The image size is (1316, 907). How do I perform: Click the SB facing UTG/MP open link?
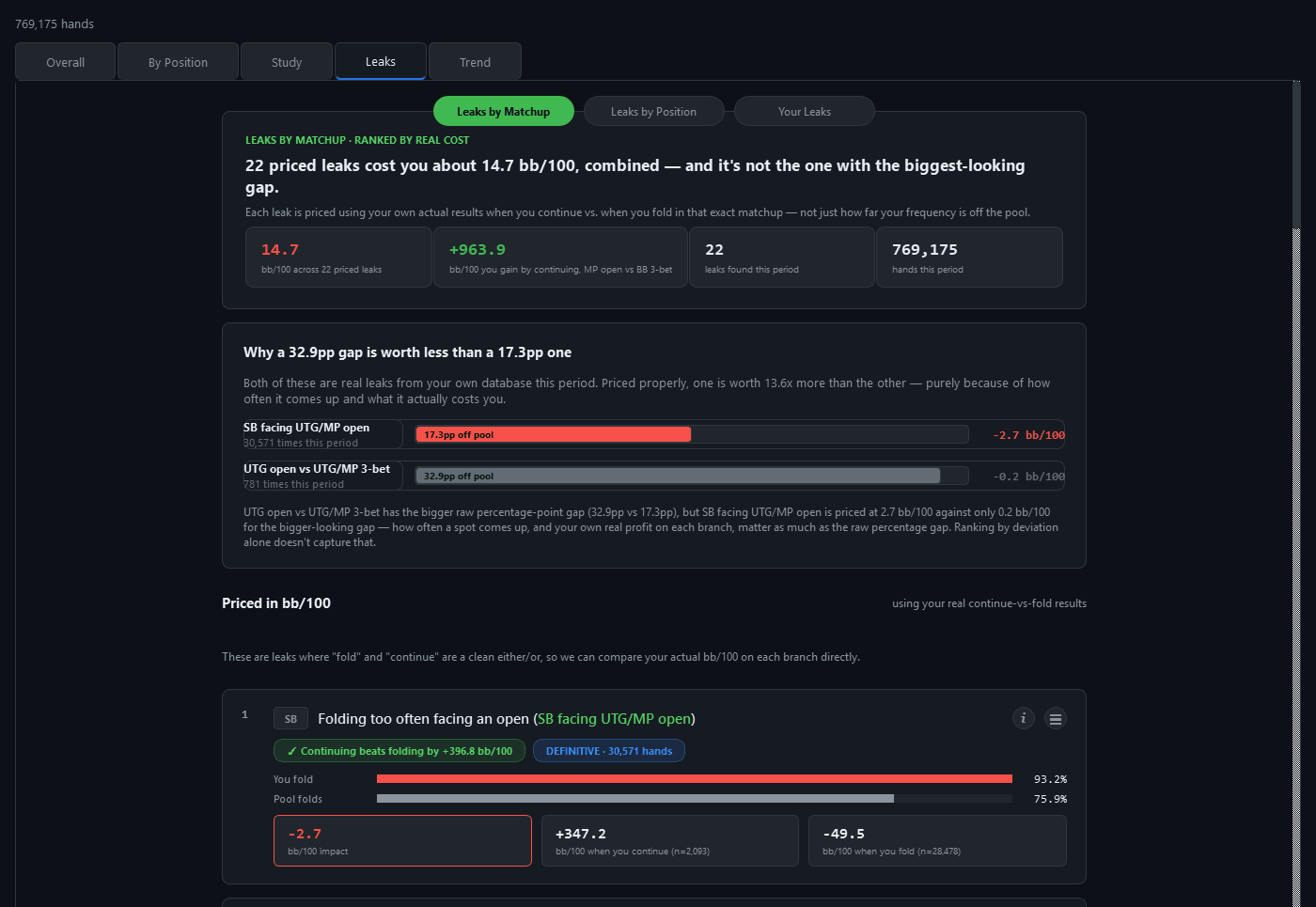615,719
